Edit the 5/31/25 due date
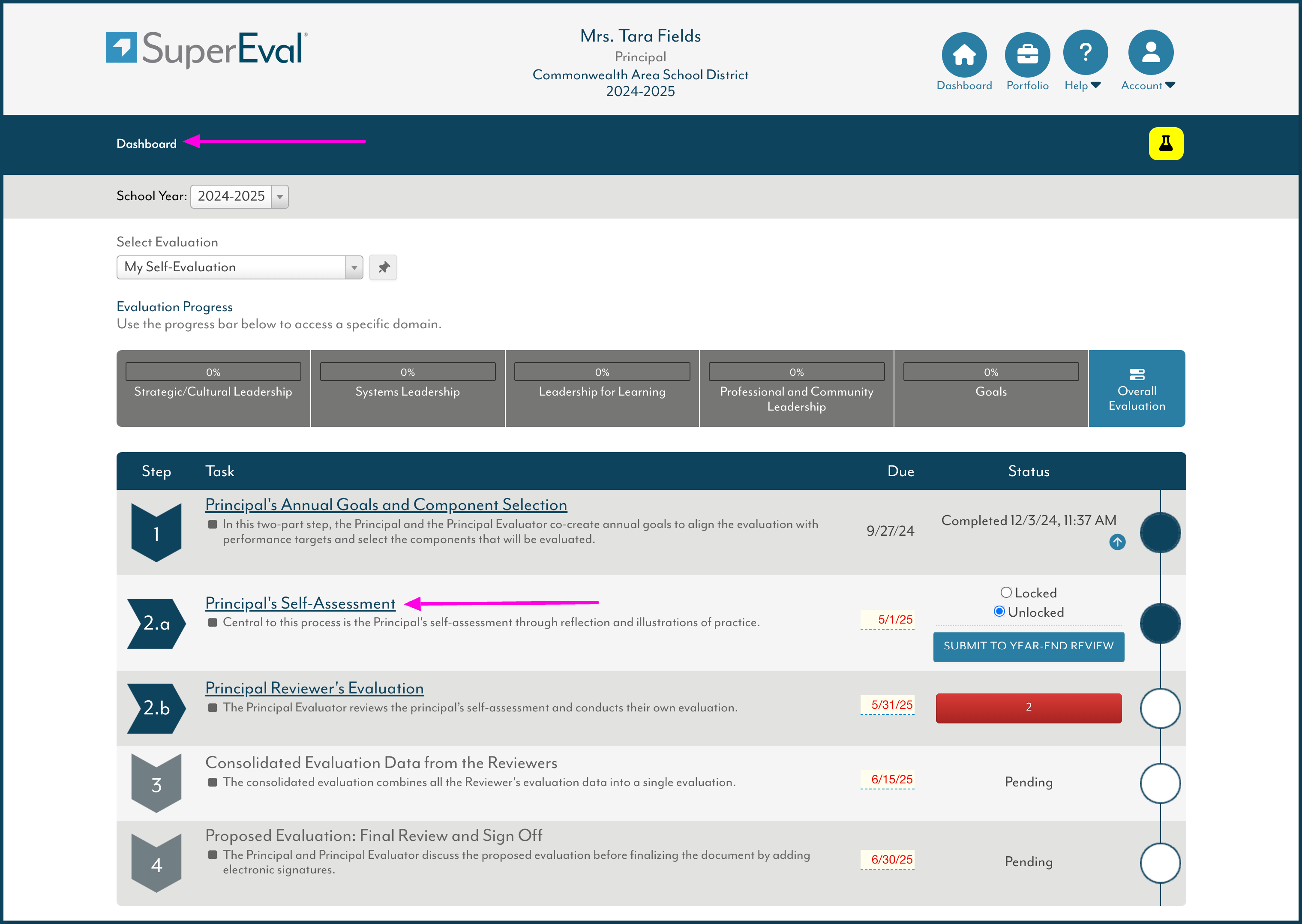 tap(887, 705)
